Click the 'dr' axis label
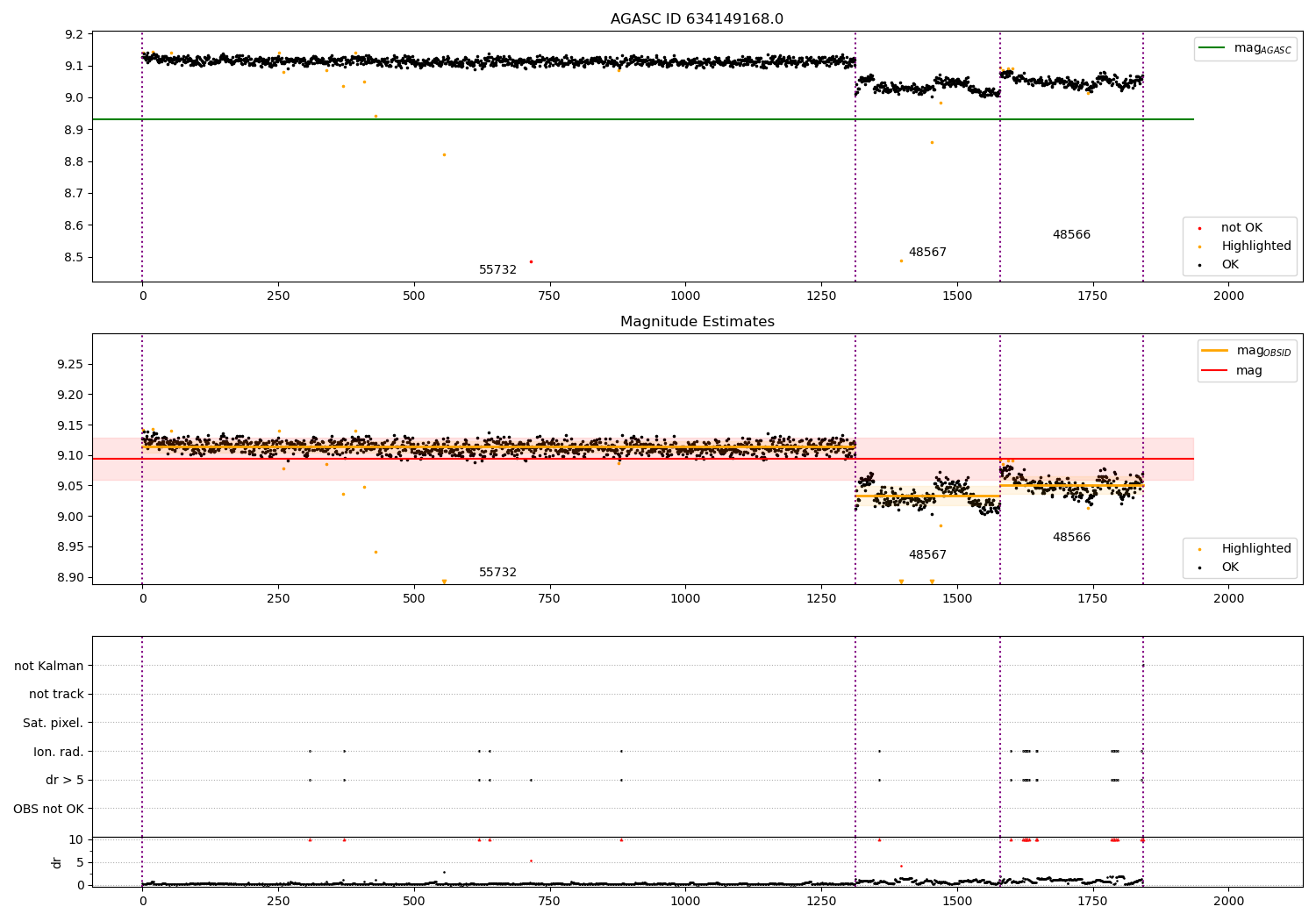This screenshot has width=1316, height=921. point(57,862)
